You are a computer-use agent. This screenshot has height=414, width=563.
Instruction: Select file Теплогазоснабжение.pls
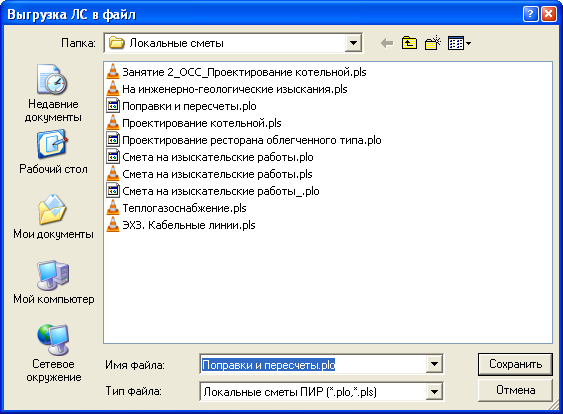point(177,208)
